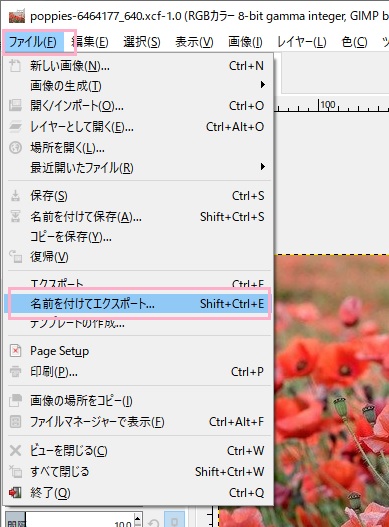Click the printer icon beside 印刷(P)
Screen dimensions: 389x527
tap(15, 372)
